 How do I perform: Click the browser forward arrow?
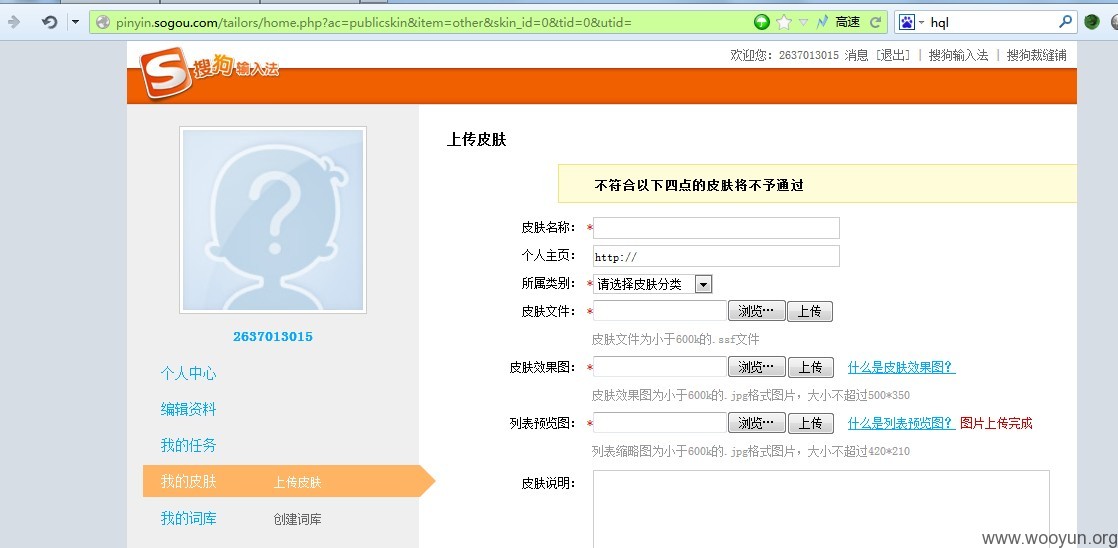tap(13, 22)
